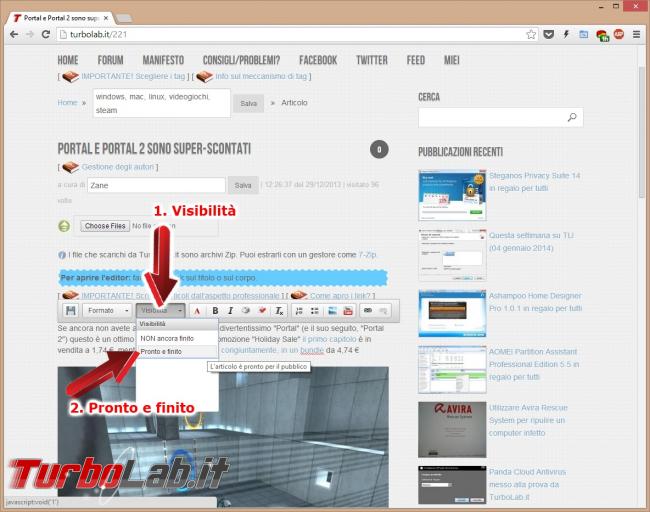Click the Avira Rescue System thumbnail
This screenshot has height=512, width=650.
click(x=452, y=429)
